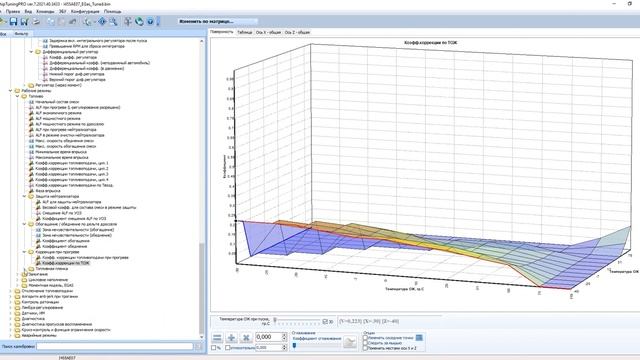Select ALF экономичного режима in the tree

[58, 113]
